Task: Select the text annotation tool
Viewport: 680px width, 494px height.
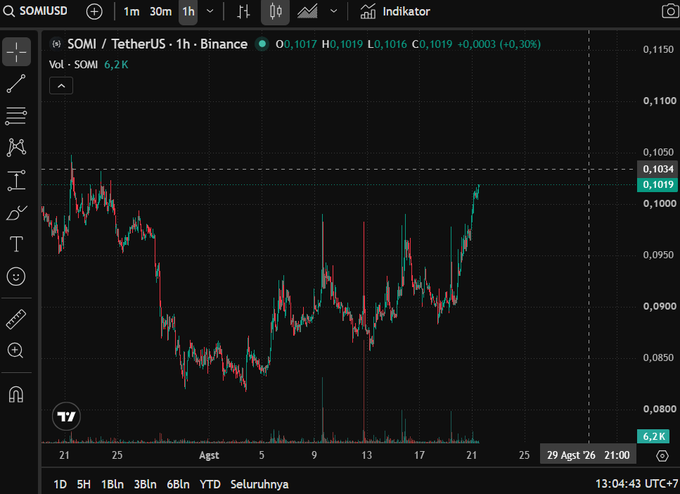Action: click(16, 244)
